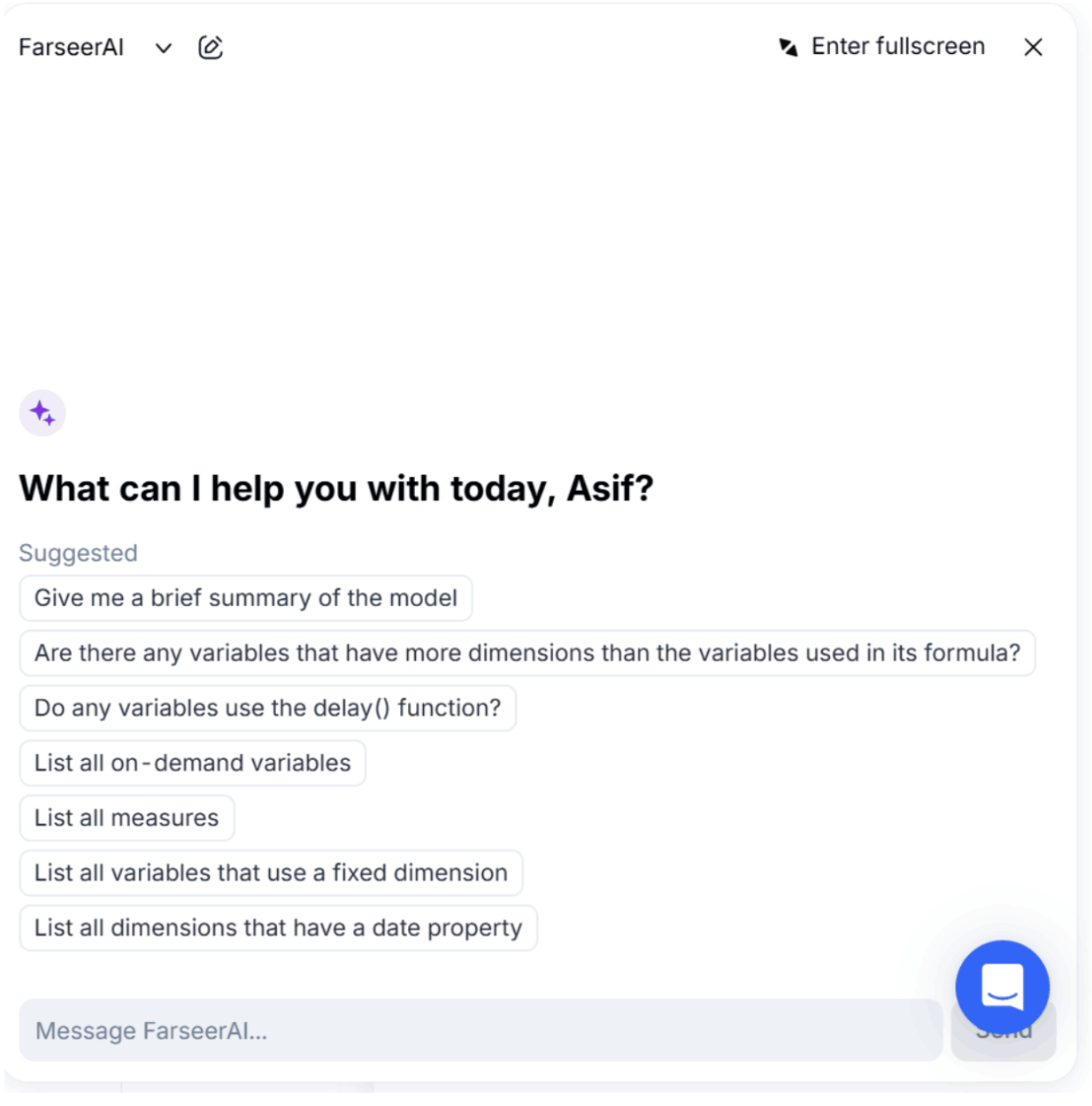The width and height of the screenshot is (1092, 1106).
Task: Click the FarseerAI title text
Action: pyautogui.click(x=72, y=48)
